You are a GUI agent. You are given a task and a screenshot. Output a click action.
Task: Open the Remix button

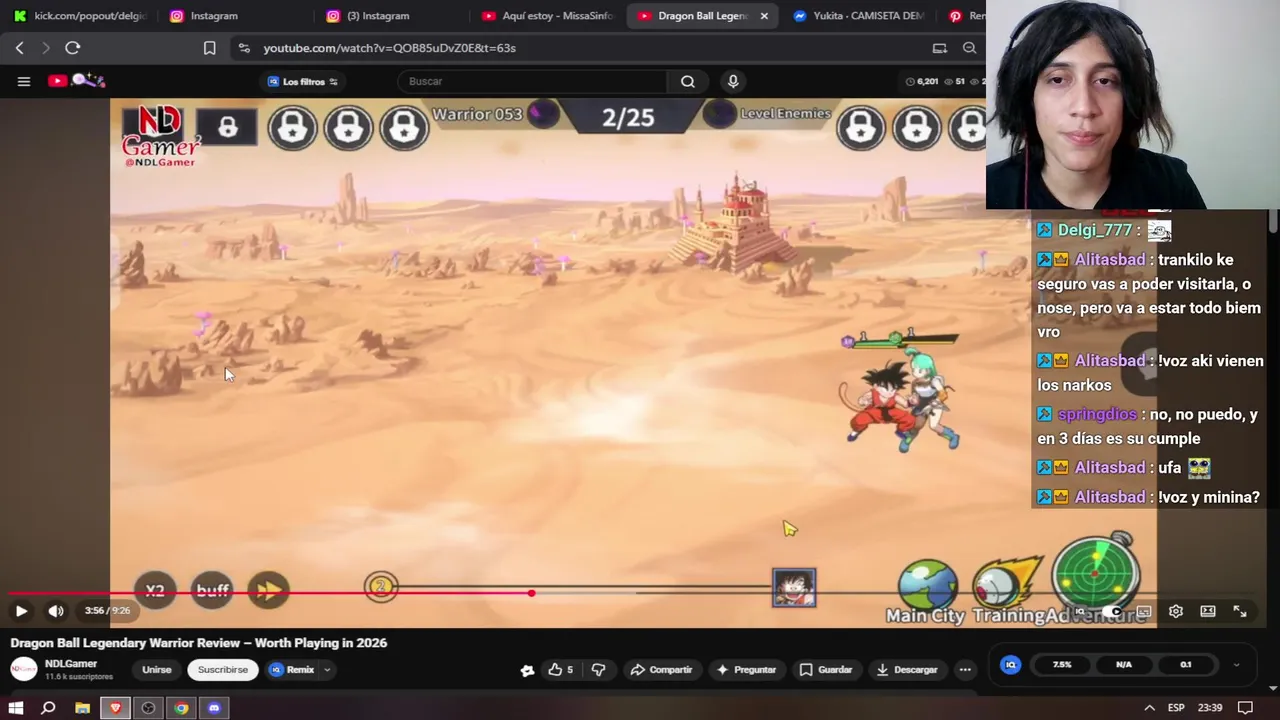291,670
